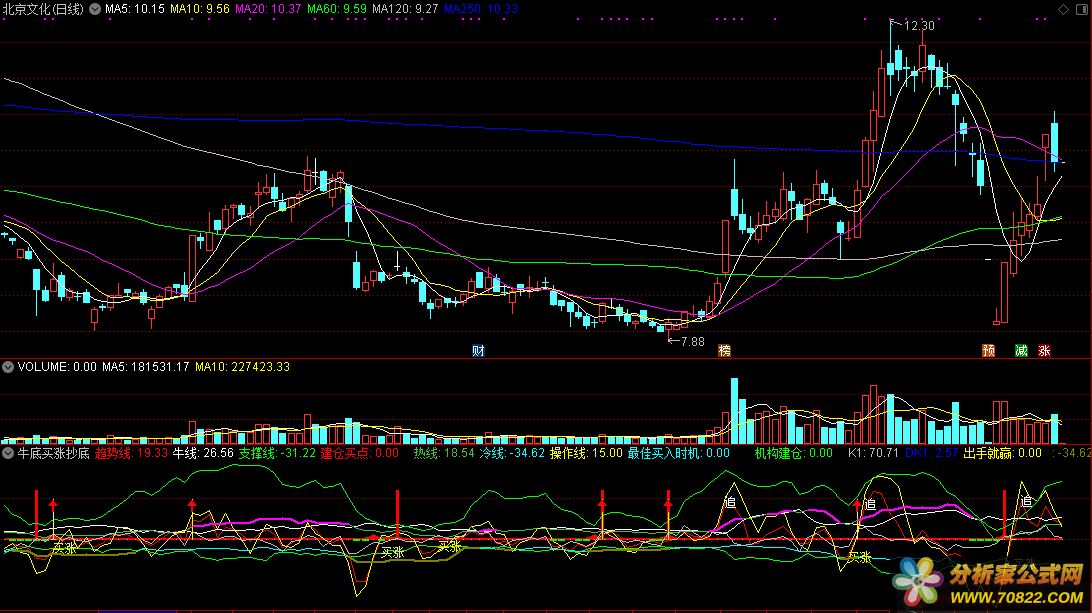Click the diamond icon at top right
The width and height of the screenshot is (1092, 613).
pyautogui.click(x=1063, y=8)
